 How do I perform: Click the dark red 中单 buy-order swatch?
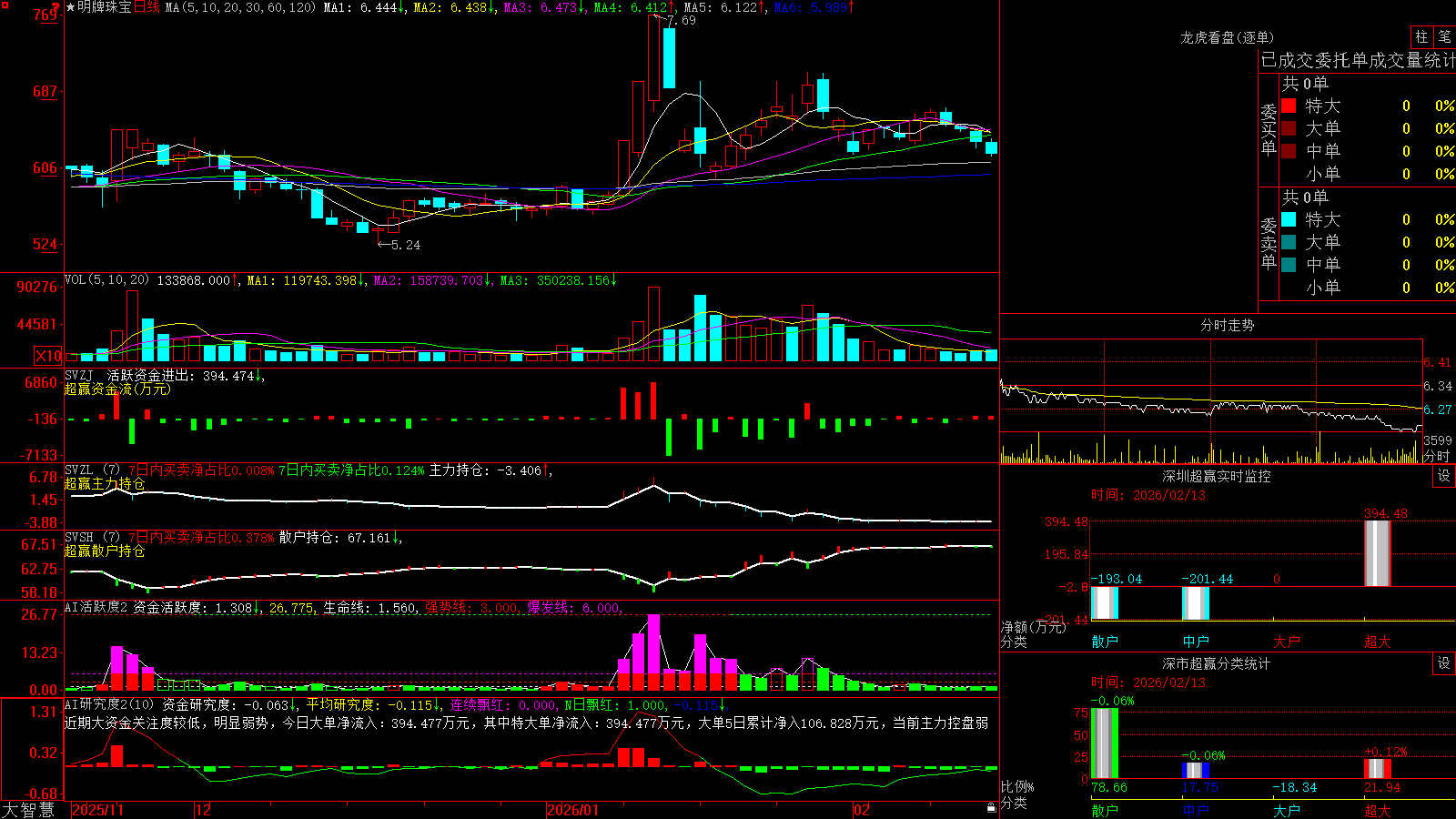pyautogui.click(x=1289, y=151)
